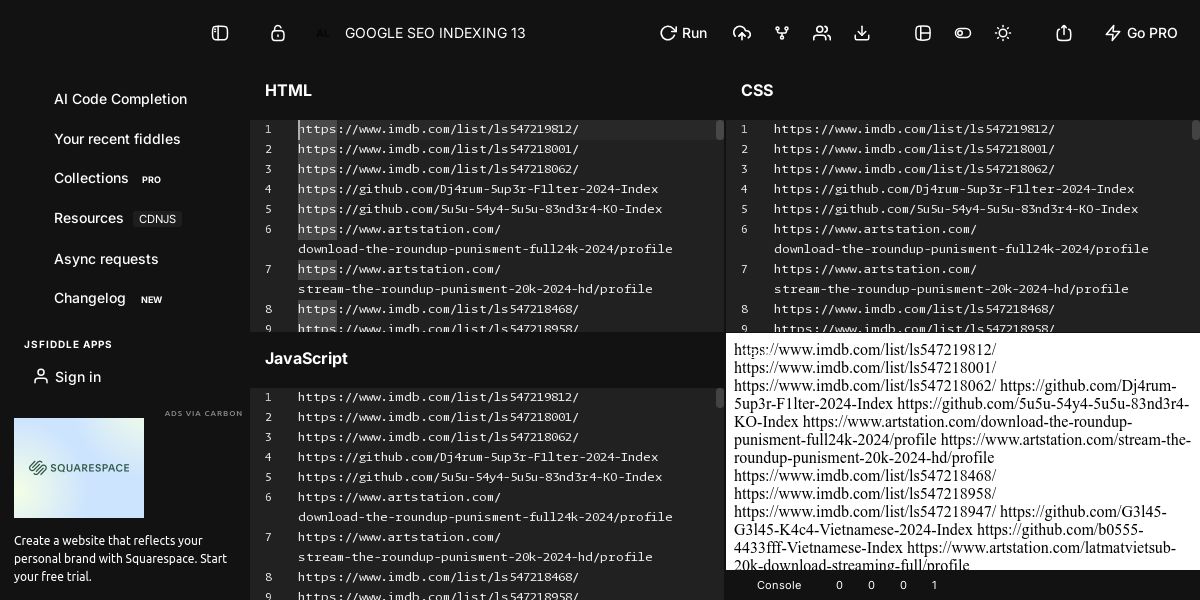
Task: Click CSS line number 4
Action: point(744,189)
